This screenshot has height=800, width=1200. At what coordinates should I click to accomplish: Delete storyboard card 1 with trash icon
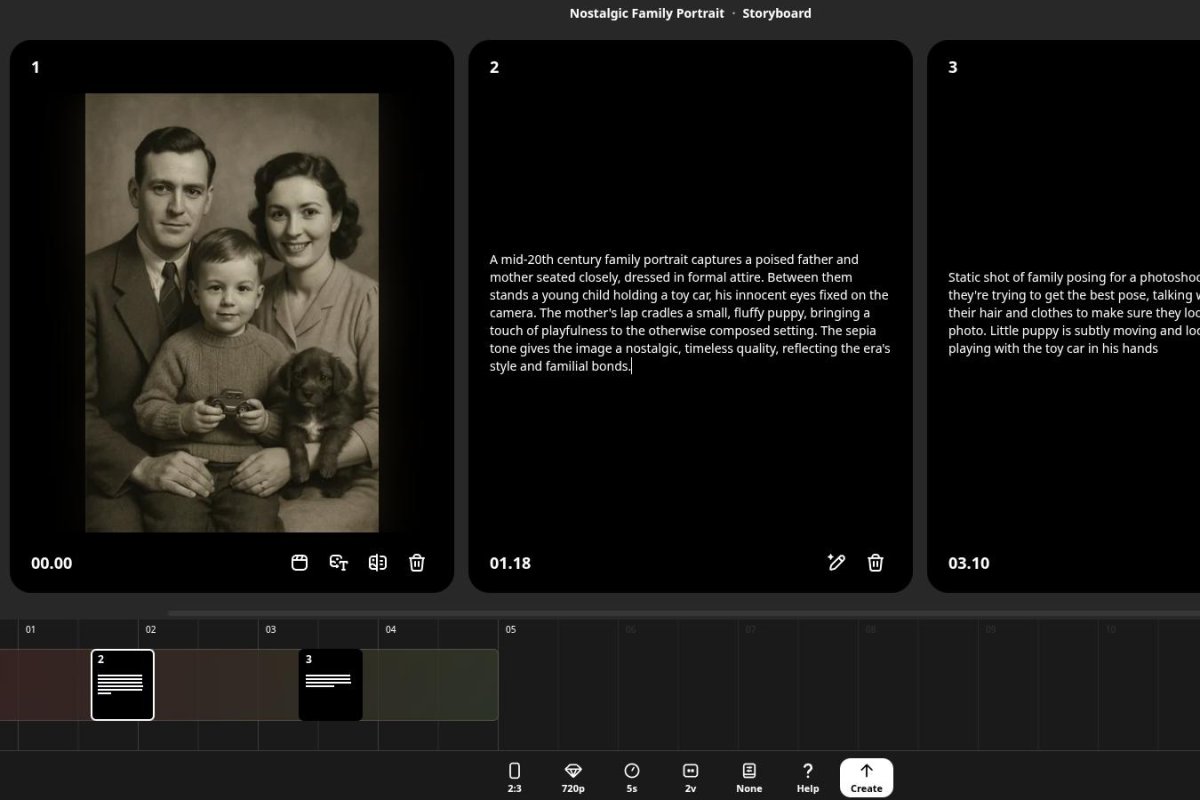click(417, 563)
